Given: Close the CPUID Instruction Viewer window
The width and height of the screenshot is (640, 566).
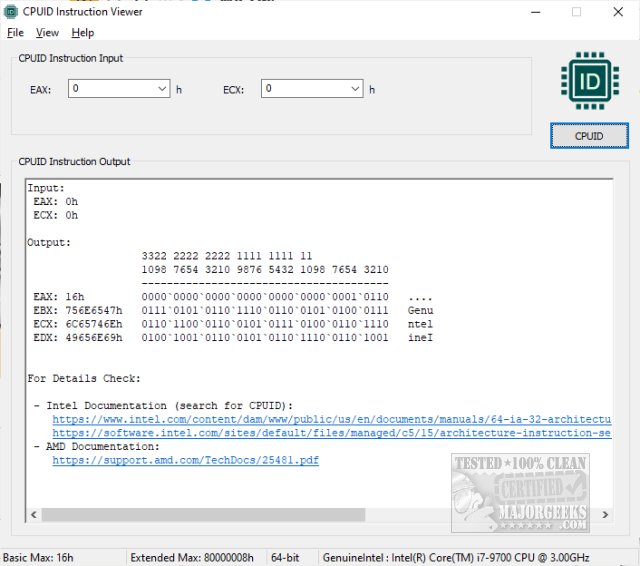Looking at the screenshot, I should click(618, 12).
